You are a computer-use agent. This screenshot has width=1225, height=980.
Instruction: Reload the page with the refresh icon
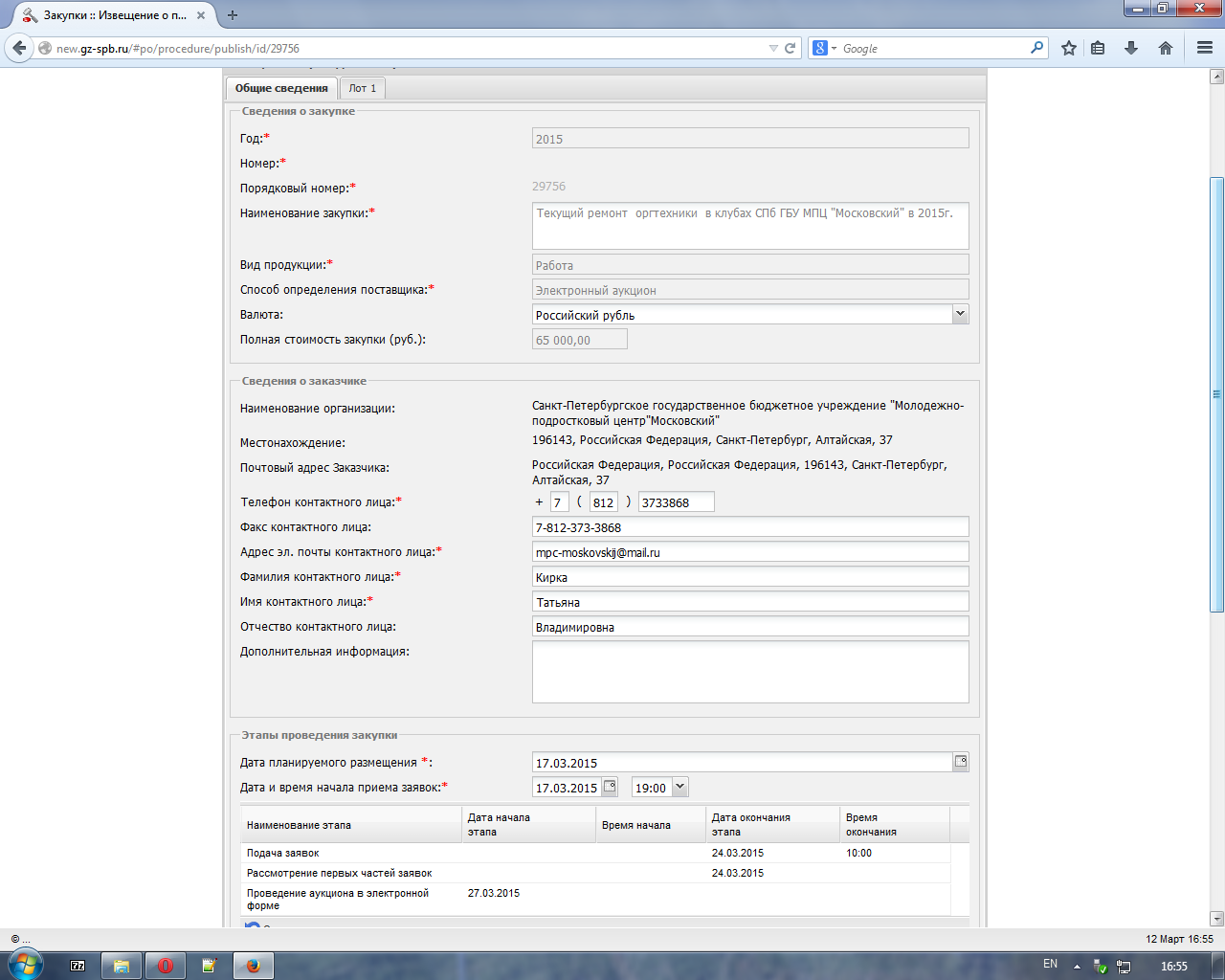tap(791, 48)
